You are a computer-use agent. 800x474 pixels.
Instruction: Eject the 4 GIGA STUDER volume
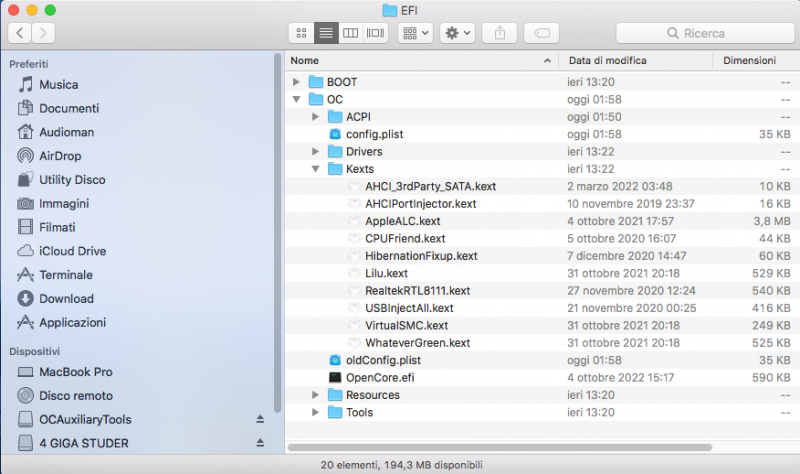pyautogui.click(x=260, y=443)
